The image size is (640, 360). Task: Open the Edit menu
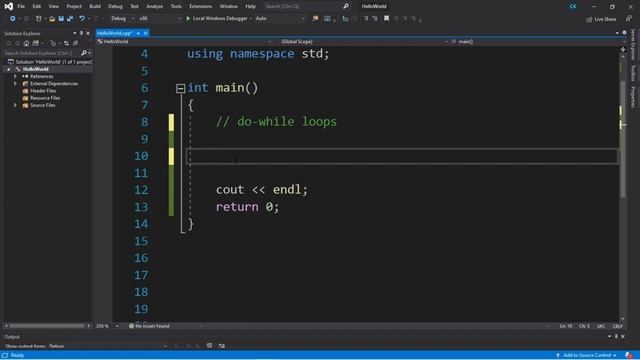pyautogui.click(x=37, y=6)
